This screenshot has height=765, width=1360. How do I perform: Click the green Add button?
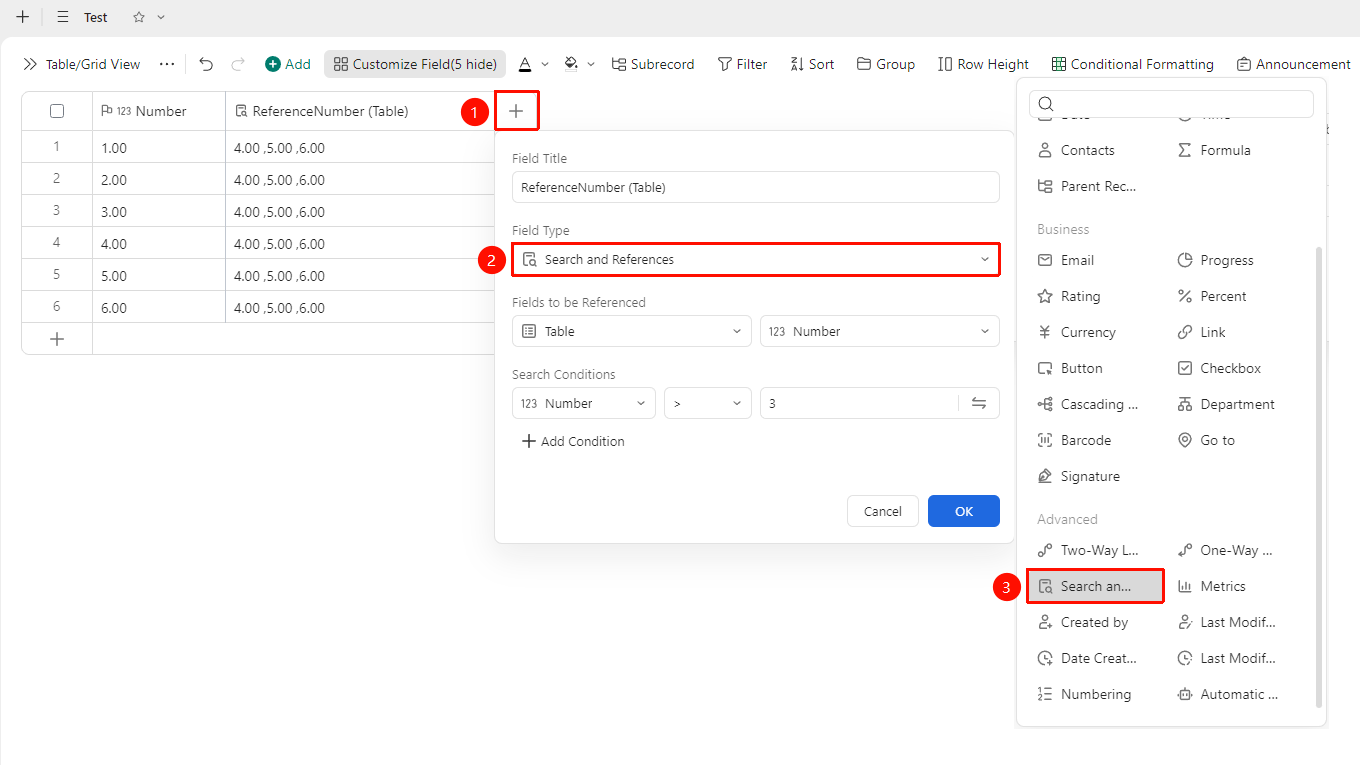pyautogui.click(x=288, y=64)
